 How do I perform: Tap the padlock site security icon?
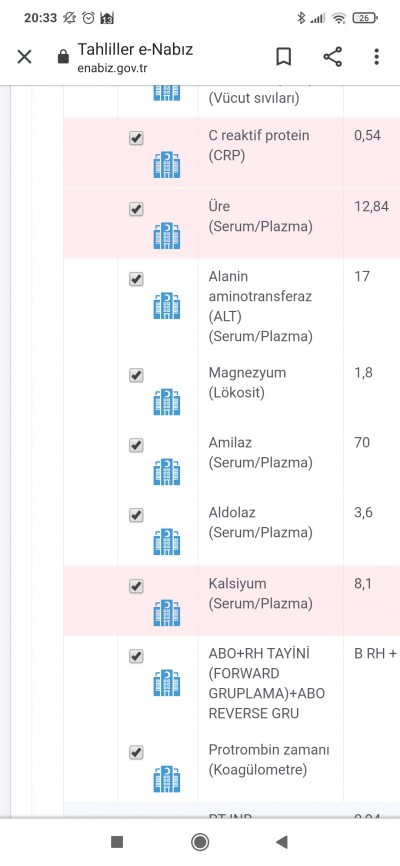[64, 56]
